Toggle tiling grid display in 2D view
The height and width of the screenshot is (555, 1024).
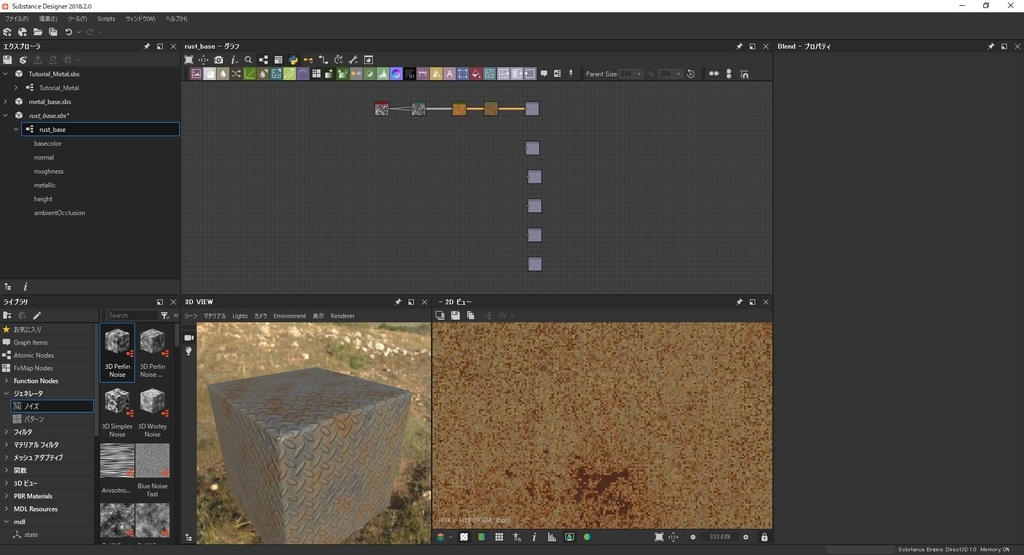click(499, 537)
